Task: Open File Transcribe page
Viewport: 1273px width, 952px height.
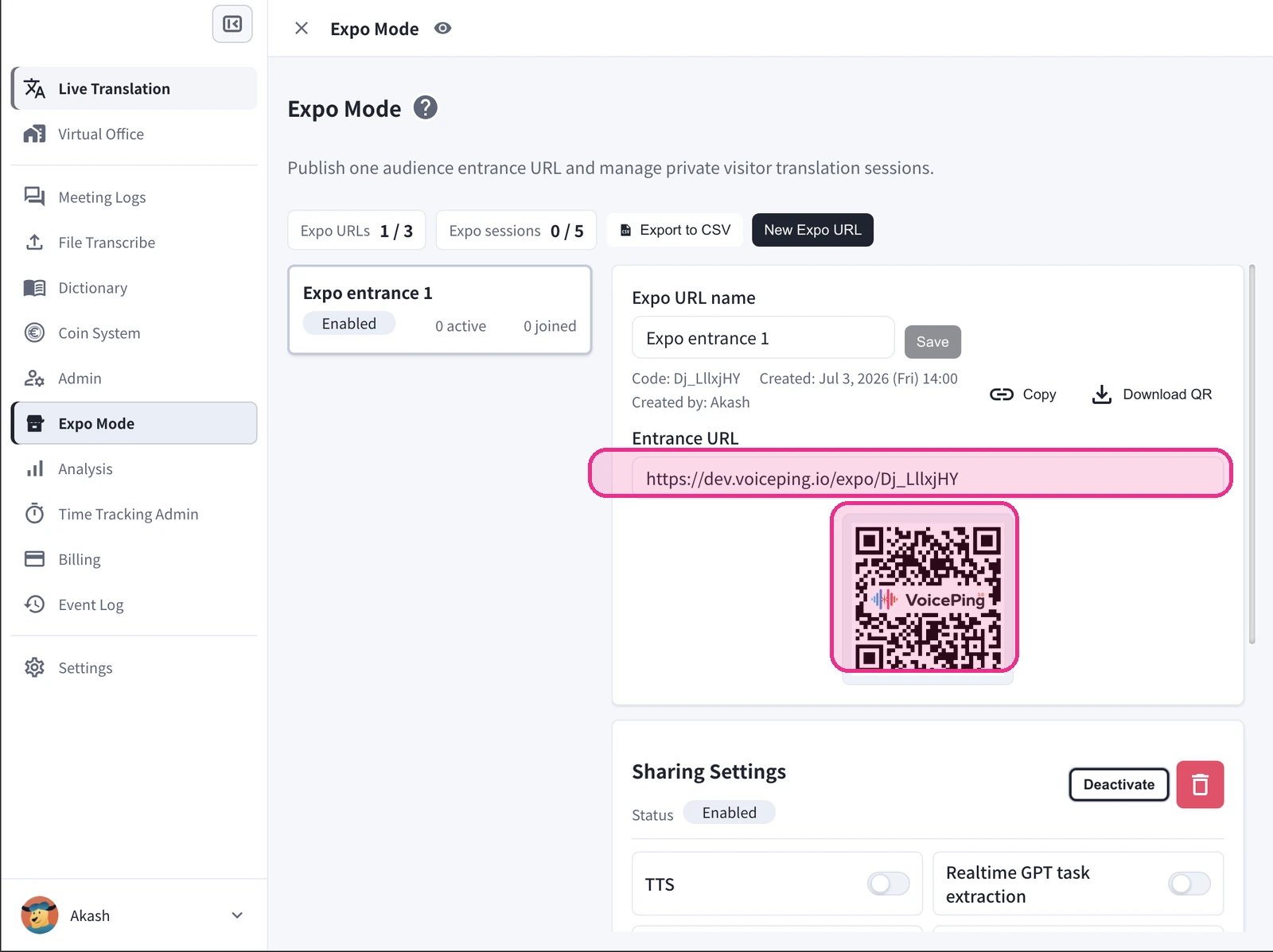Action: pos(134,242)
